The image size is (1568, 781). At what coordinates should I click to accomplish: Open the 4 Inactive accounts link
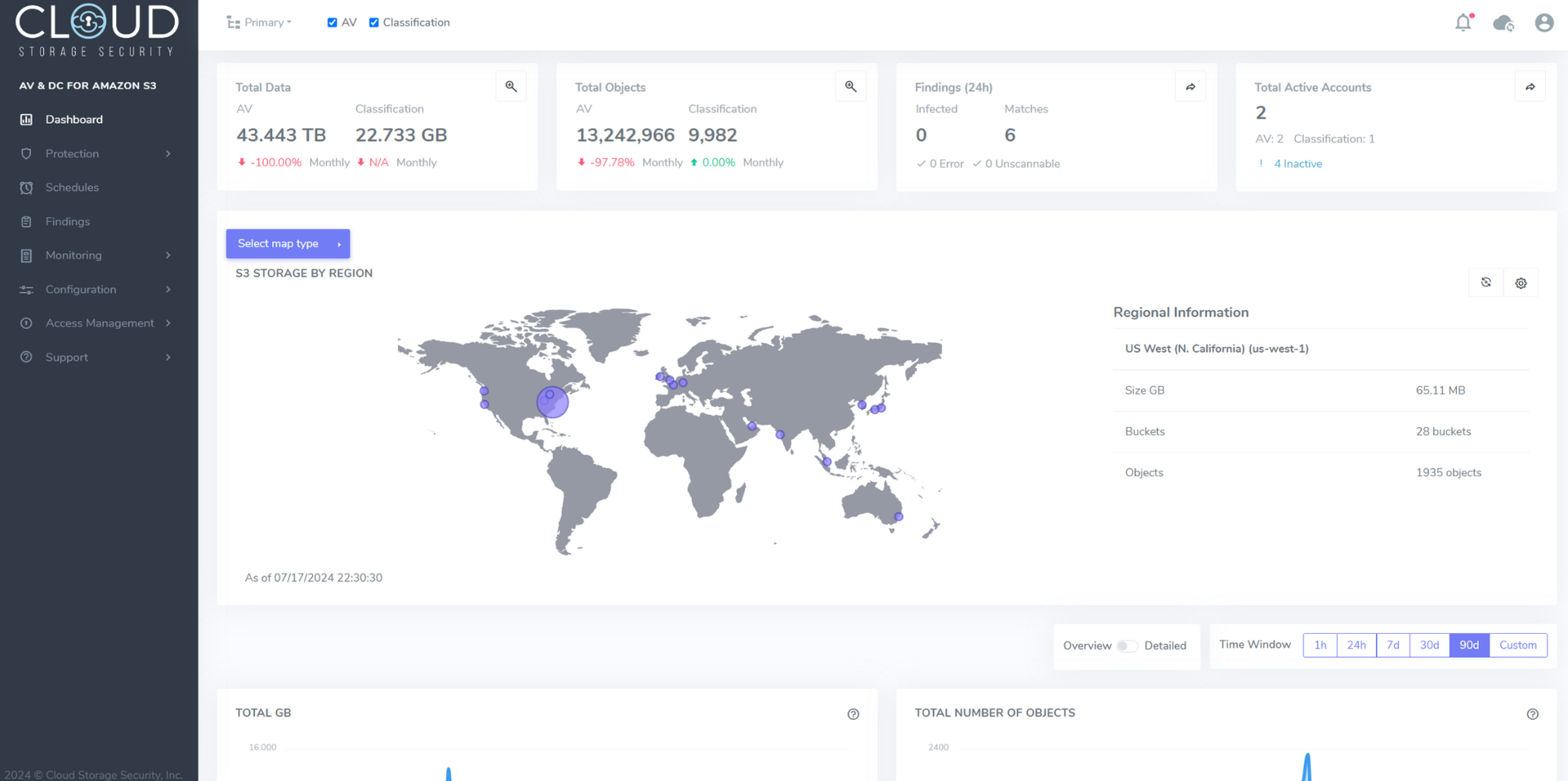(x=1298, y=164)
